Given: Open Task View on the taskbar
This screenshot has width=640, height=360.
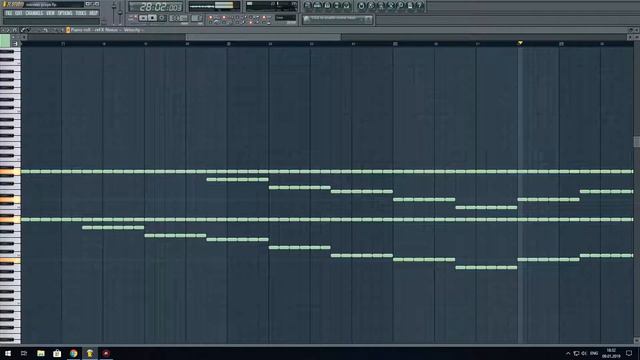Looking at the screenshot, I should coord(24,353).
